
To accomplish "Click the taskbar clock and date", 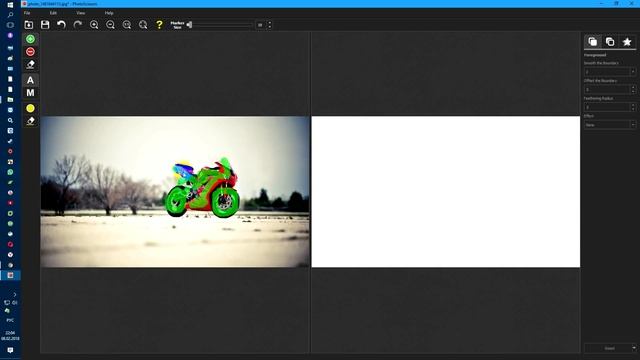I will [x=10, y=336].
